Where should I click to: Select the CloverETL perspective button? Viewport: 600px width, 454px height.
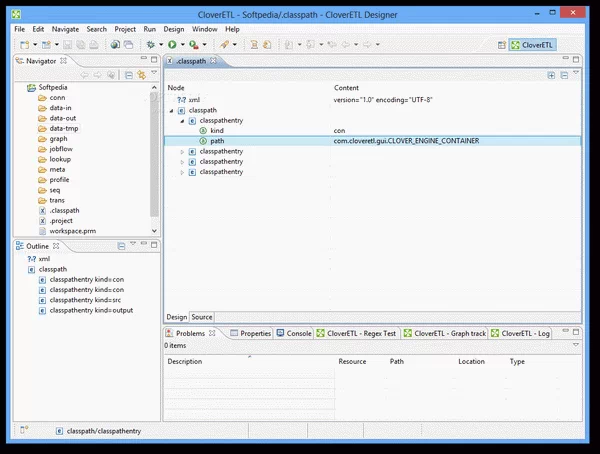pyautogui.click(x=532, y=45)
